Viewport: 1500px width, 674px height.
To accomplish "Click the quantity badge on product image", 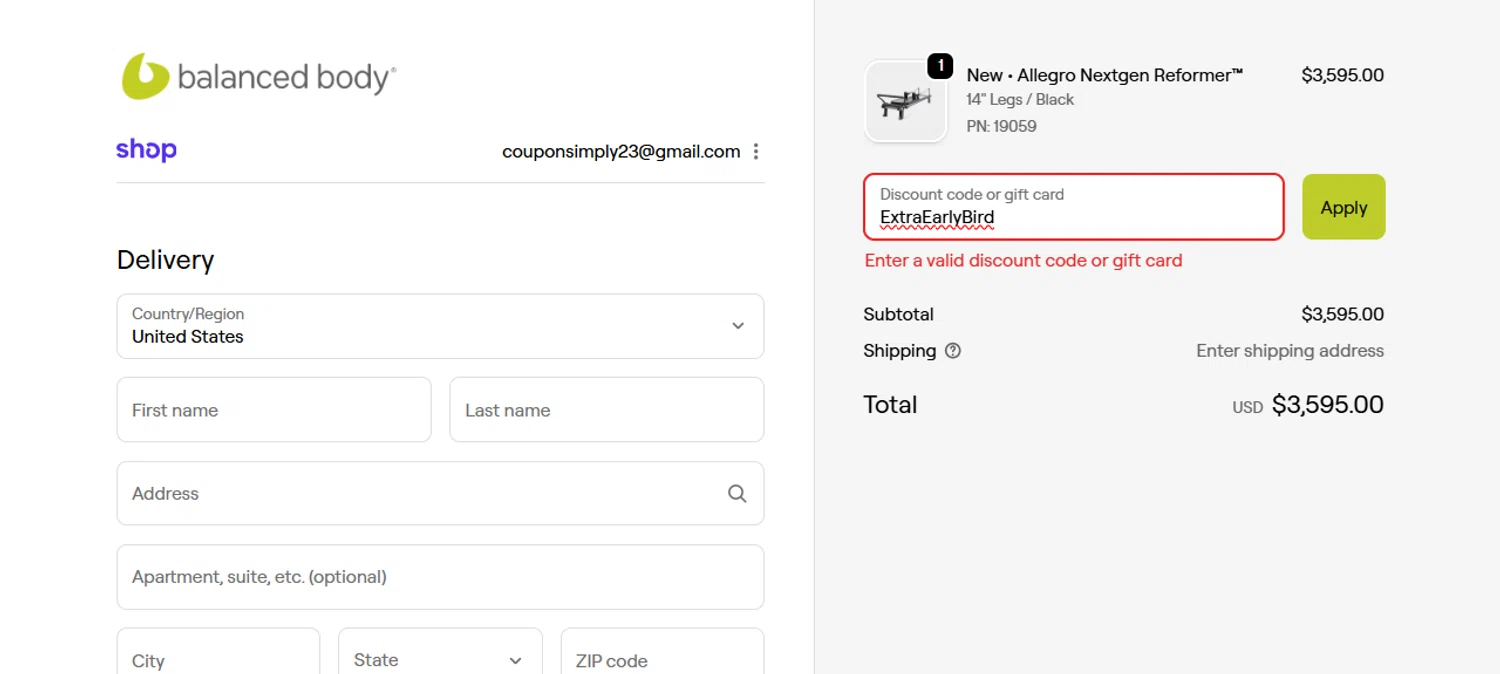I will 940,66.
